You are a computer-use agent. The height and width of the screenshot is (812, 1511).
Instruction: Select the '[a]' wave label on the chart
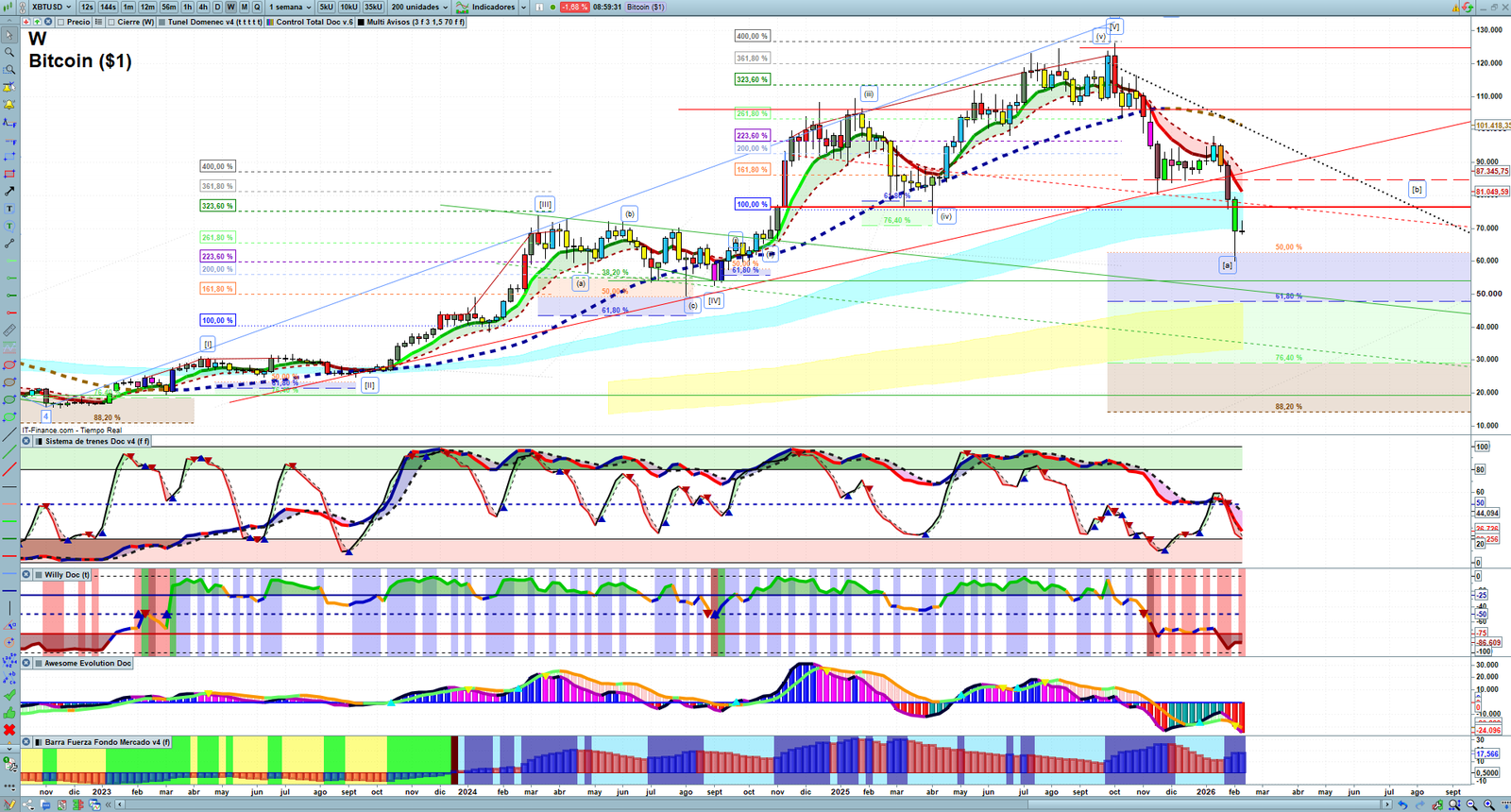[x=1227, y=265]
